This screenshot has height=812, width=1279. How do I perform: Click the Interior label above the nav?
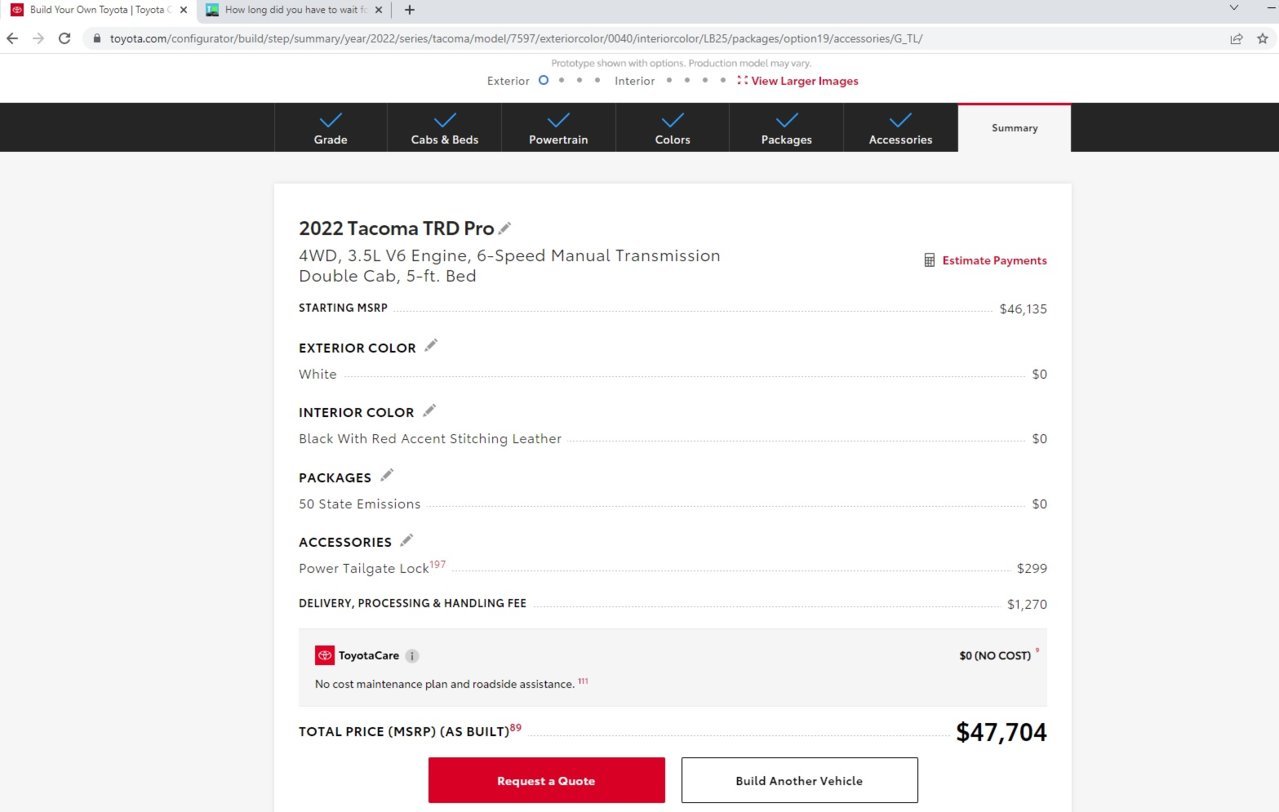coord(635,81)
